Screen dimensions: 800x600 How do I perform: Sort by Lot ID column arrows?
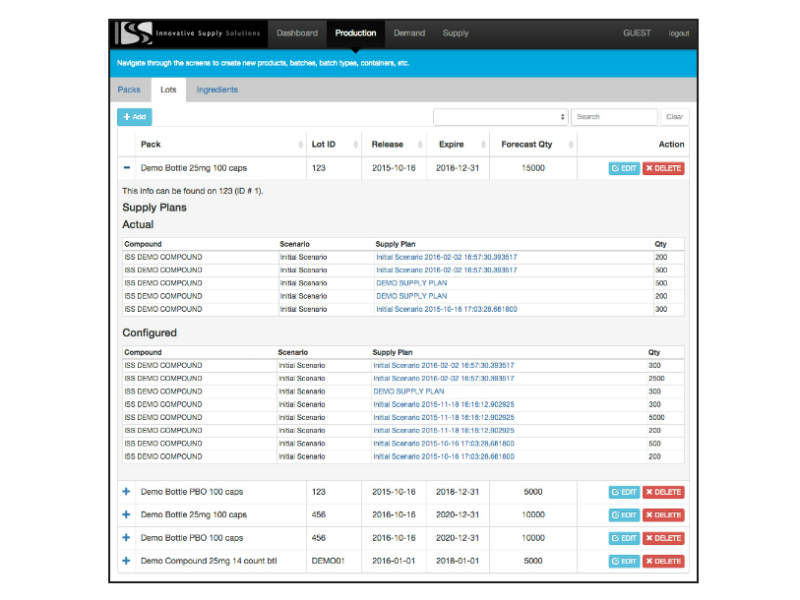tap(351, 145)
